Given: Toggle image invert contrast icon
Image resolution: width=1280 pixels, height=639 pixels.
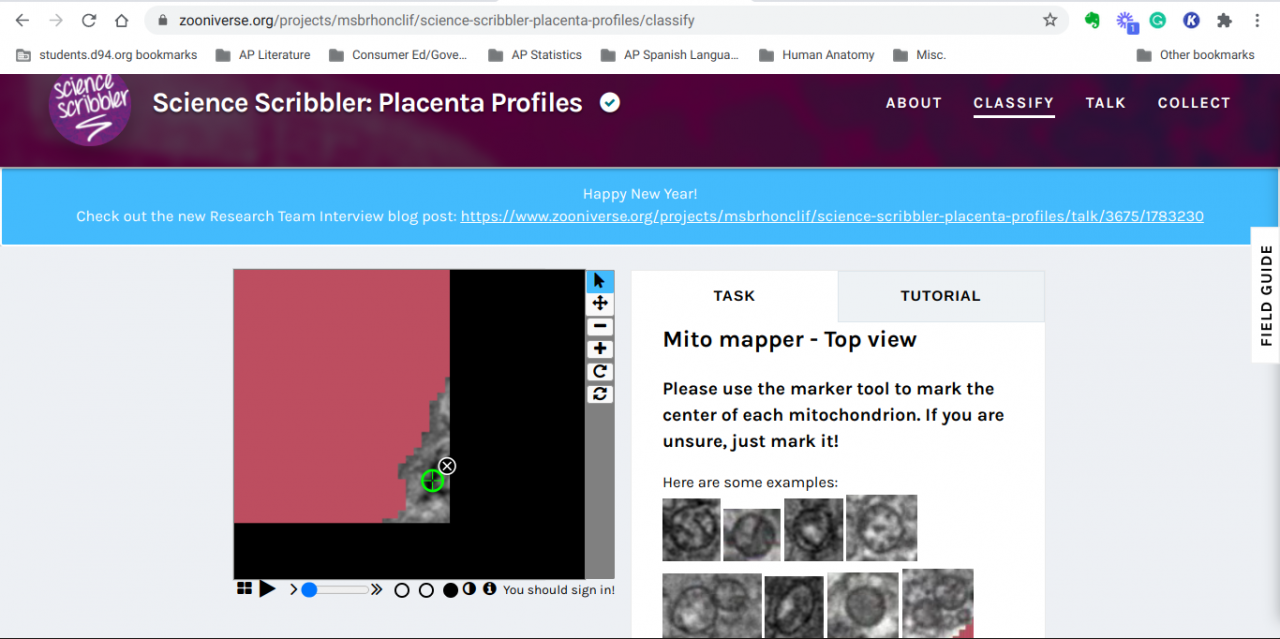Looking at the screenshot, I should pyautogui.click(x=469, y=589).
